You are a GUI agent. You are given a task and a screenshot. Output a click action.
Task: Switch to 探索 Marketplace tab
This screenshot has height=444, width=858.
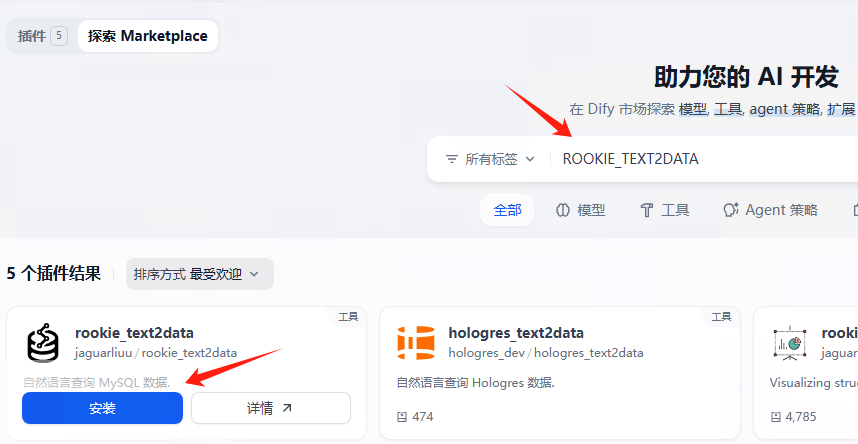click(148, 36)
